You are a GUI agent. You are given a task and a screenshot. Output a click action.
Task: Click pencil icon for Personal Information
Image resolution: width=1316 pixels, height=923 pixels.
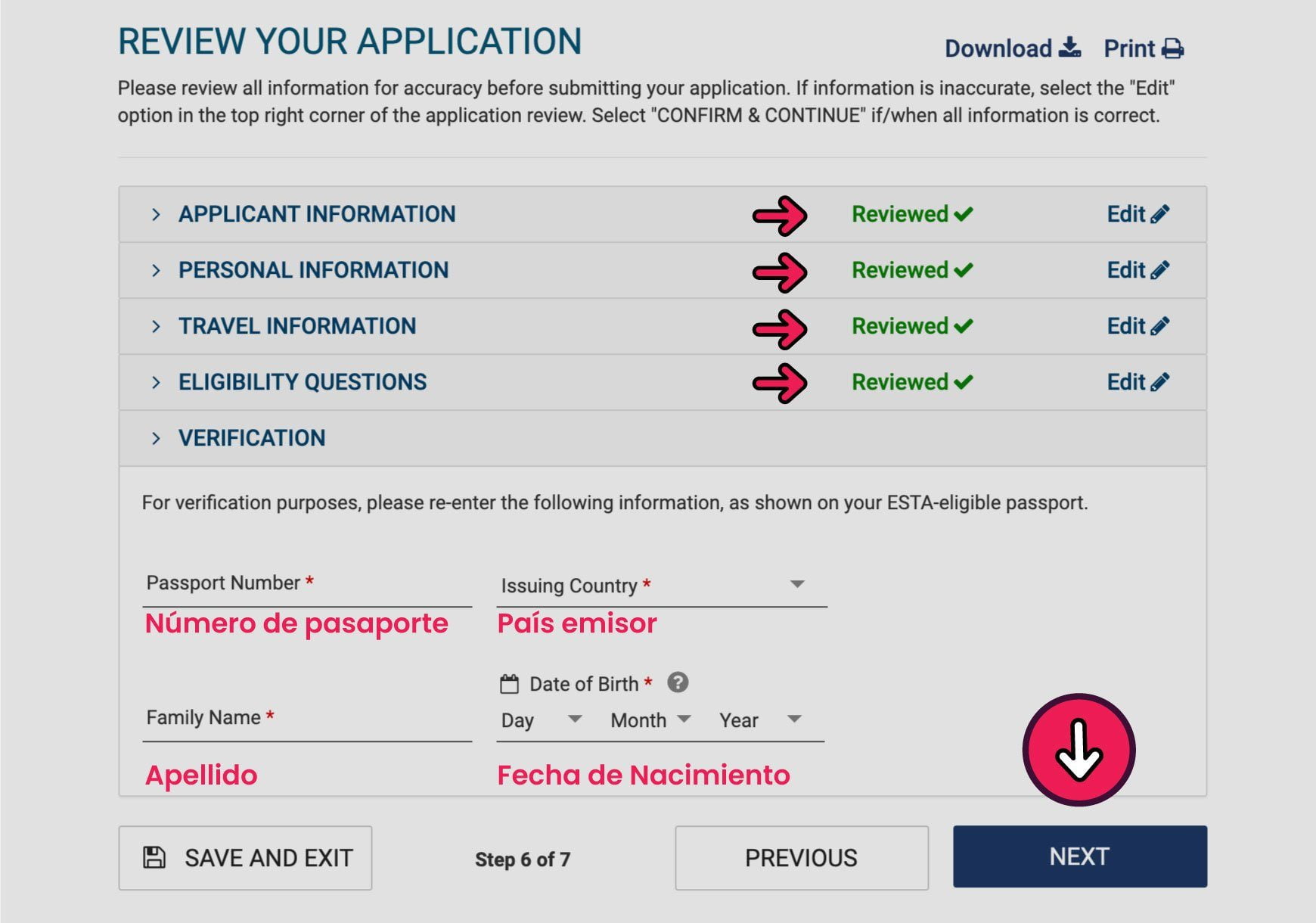coord(1159,270)
